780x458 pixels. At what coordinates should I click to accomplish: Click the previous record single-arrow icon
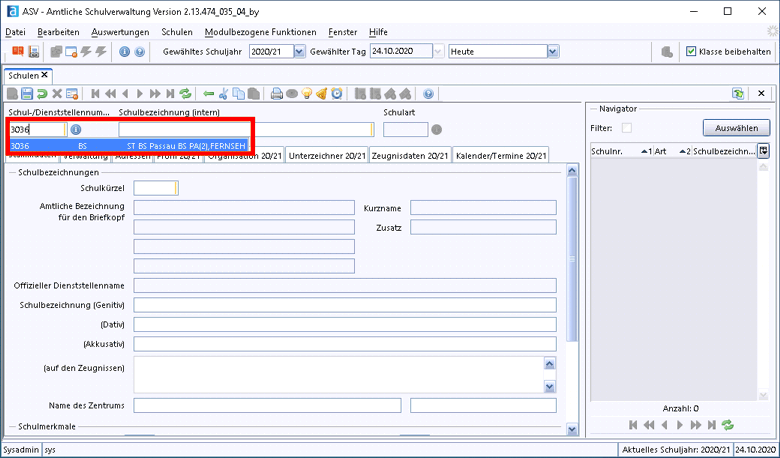125,93
